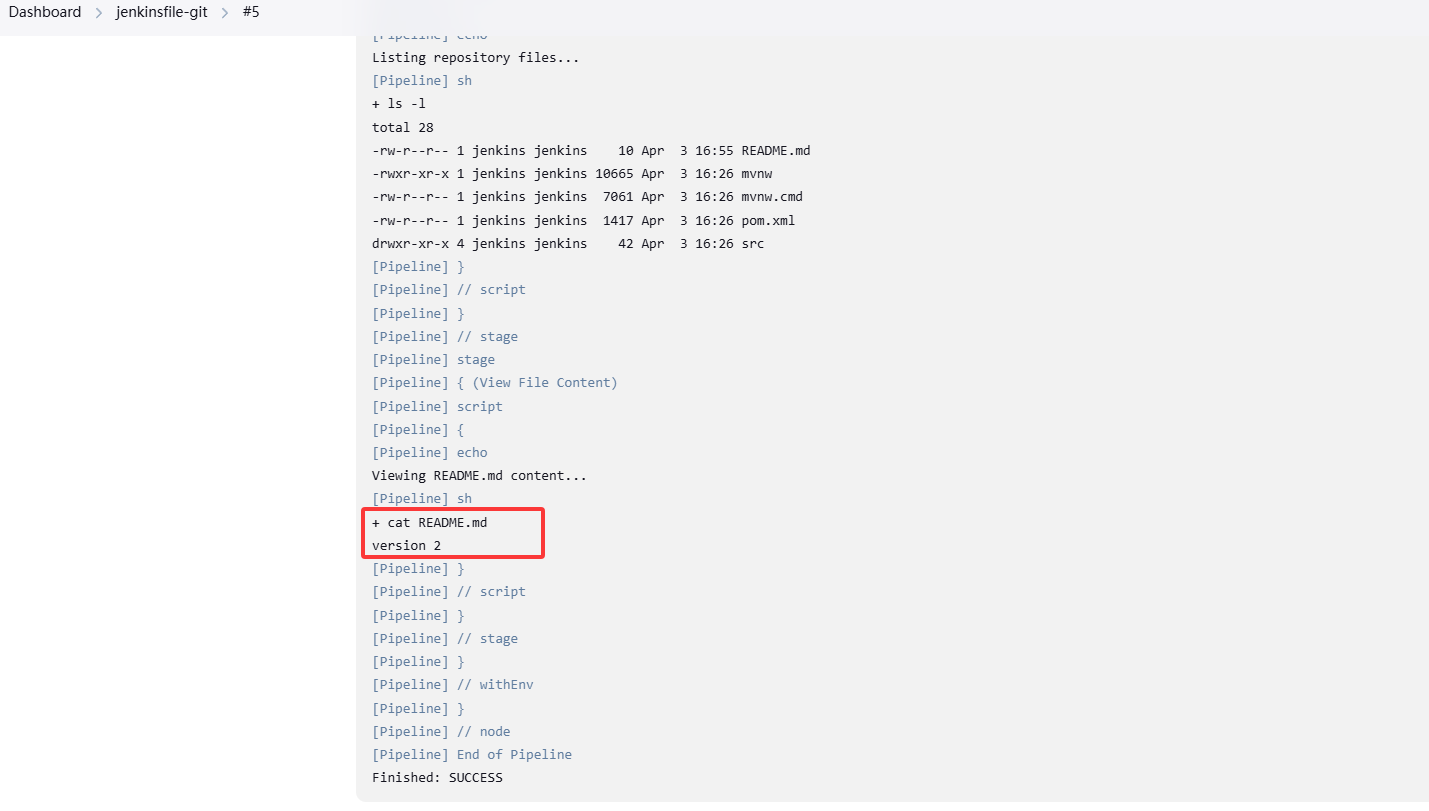This screenshot has height=811, width=1429.
Task: Click the '[Pipeline] // node' line
Action: coord(441,732)
